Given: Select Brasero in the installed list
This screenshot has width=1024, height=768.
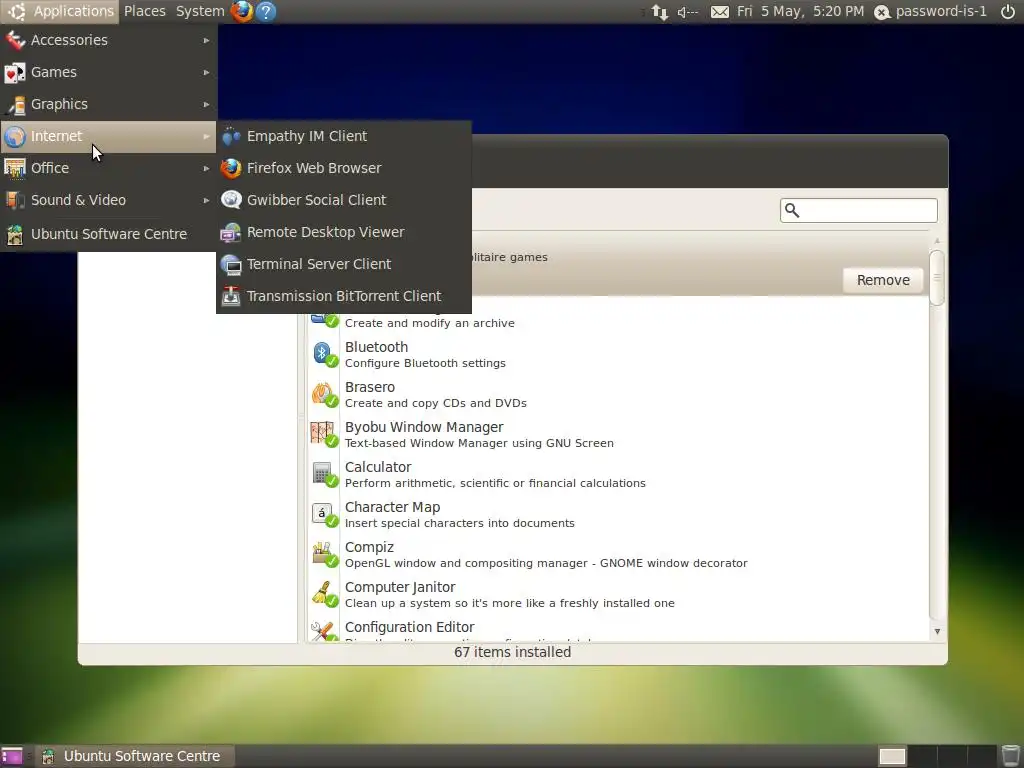Looking at the screenshot, I should coord(618,394).
